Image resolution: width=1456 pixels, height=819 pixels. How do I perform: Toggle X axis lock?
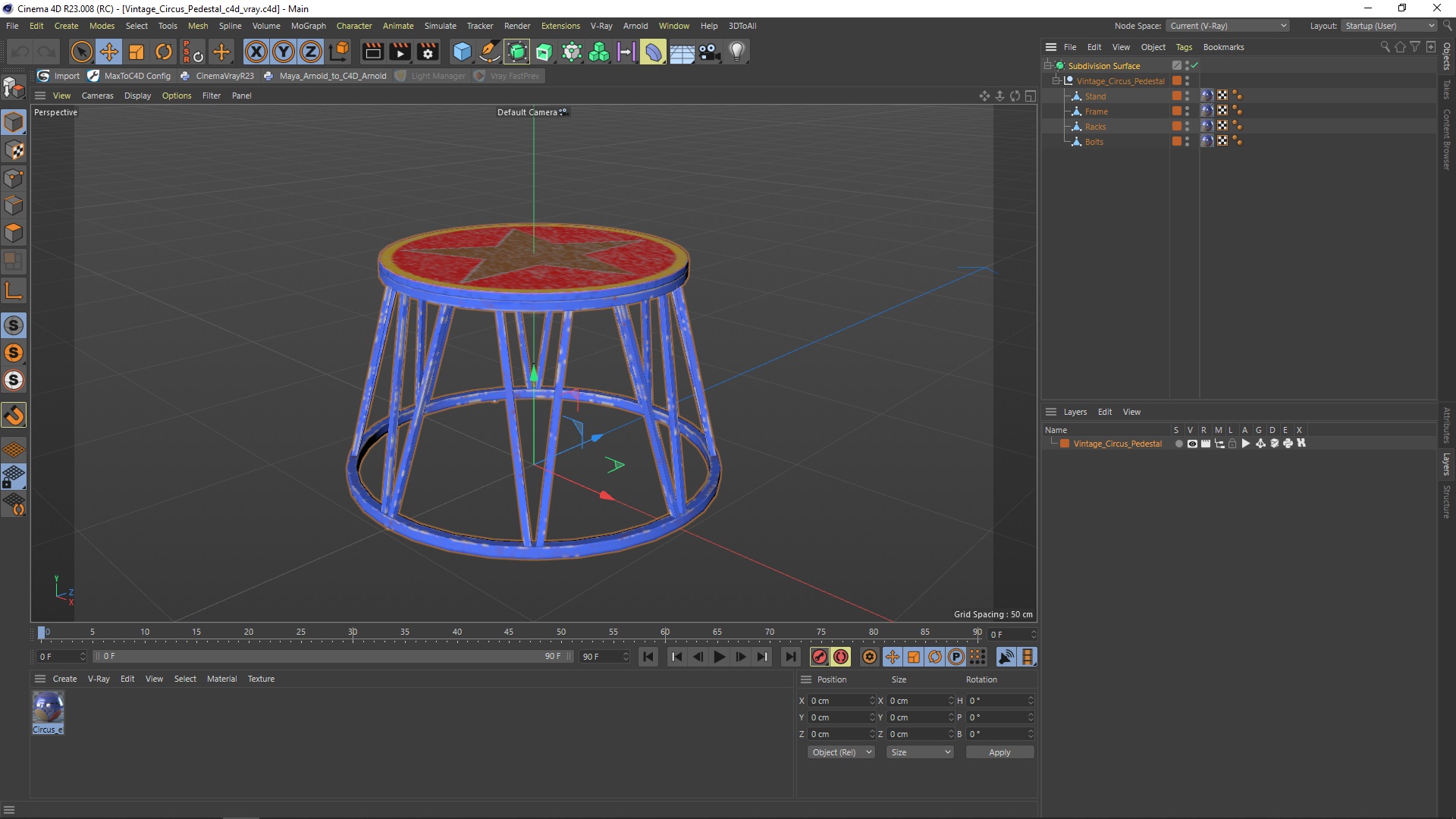coord(256,52)
